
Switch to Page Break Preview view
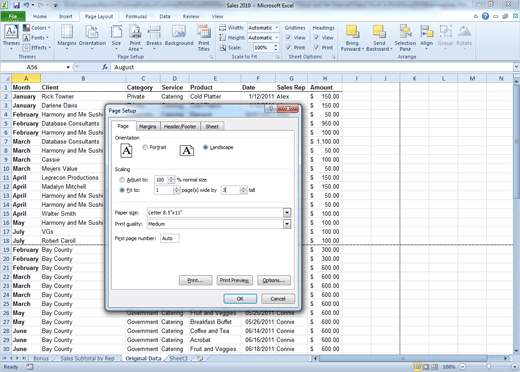pyautogui.click(x=435, y=367)
